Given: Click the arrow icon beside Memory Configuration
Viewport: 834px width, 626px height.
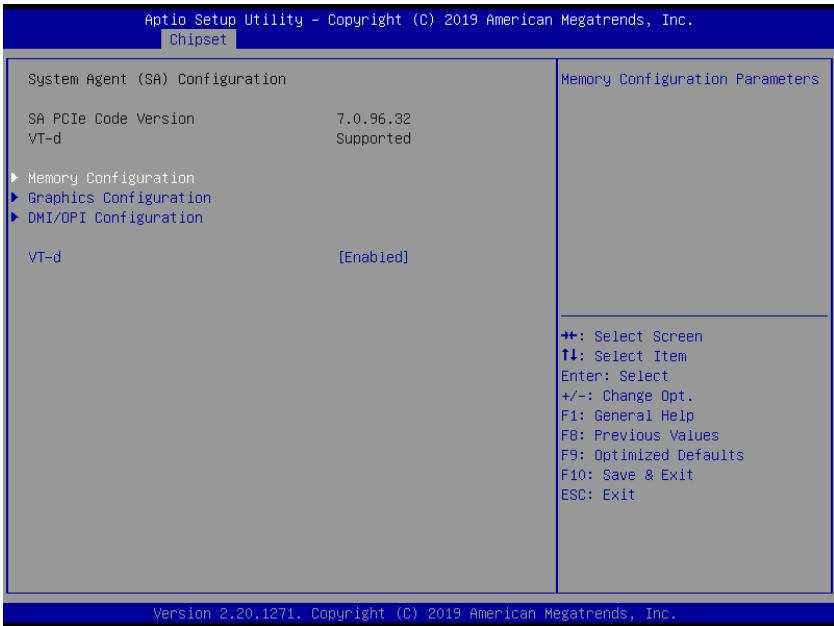Looking at the screenshot, I should [x=15, y=178].
